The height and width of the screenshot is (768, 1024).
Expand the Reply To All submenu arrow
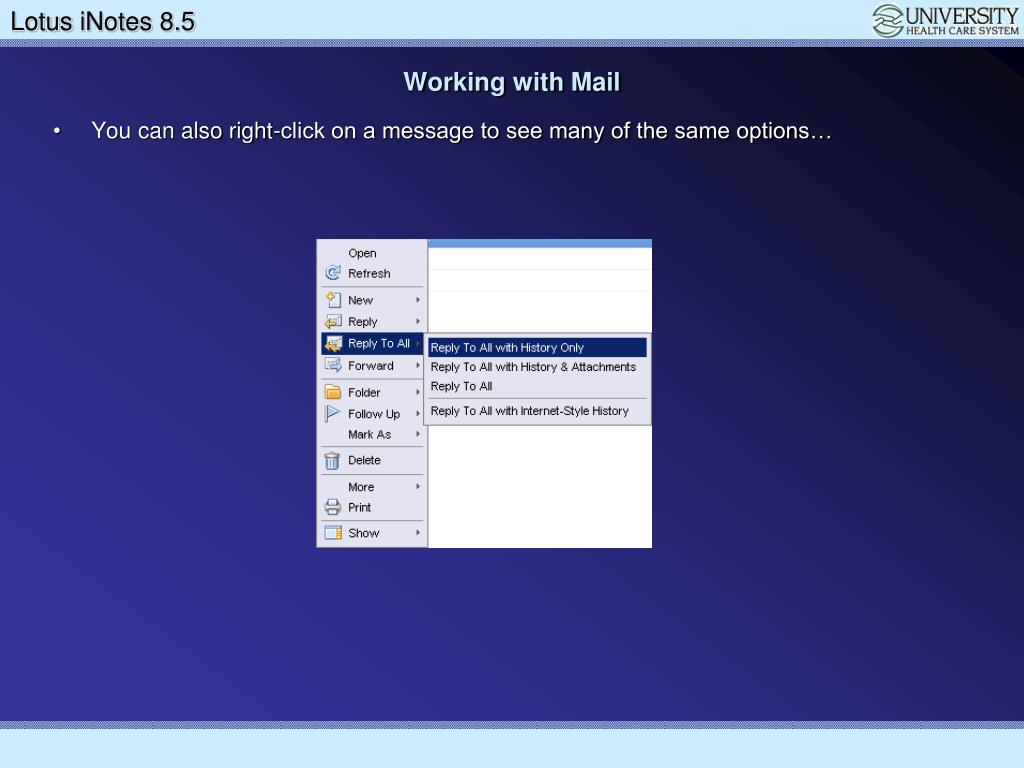[x=418, y=344]
